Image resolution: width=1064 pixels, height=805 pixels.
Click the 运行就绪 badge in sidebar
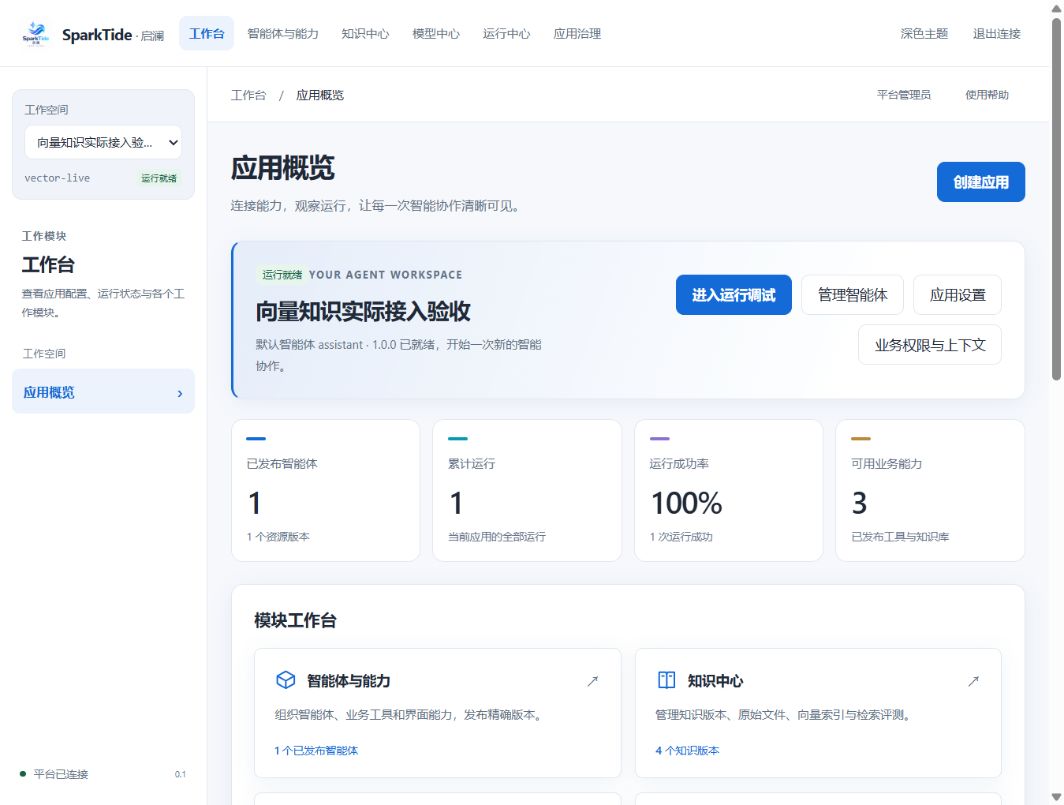click(158, 178)
